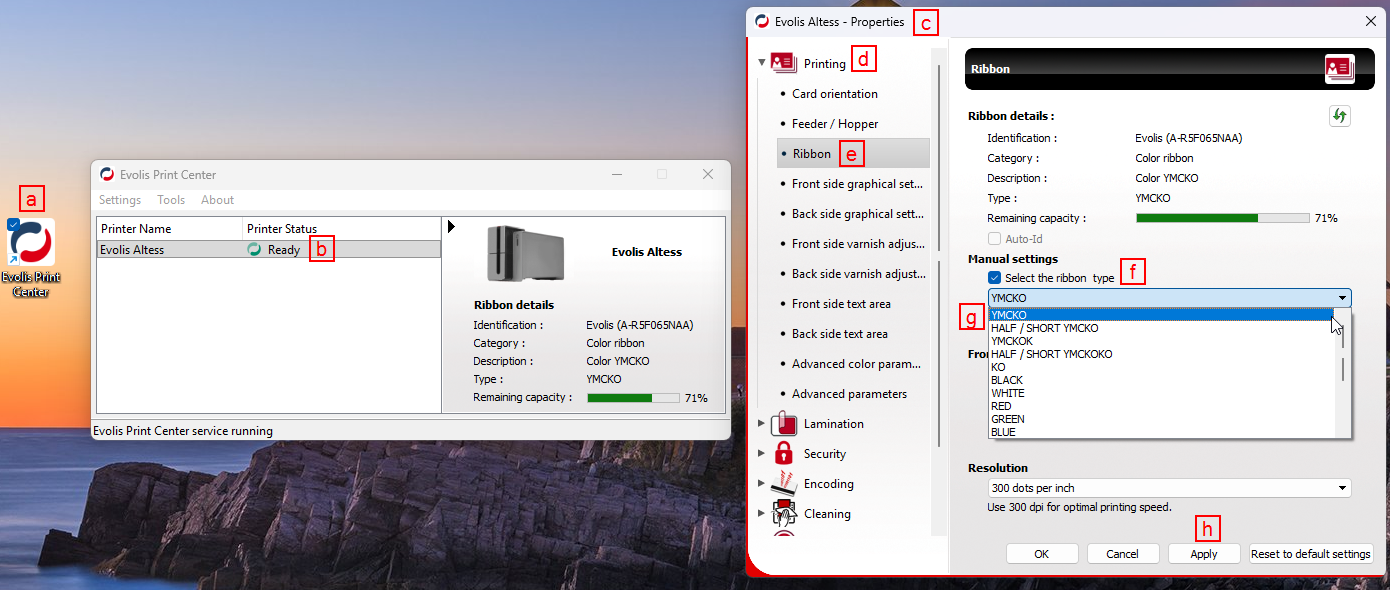
Task: Open the About menu in Print Center
Action: tap(217, 200)
